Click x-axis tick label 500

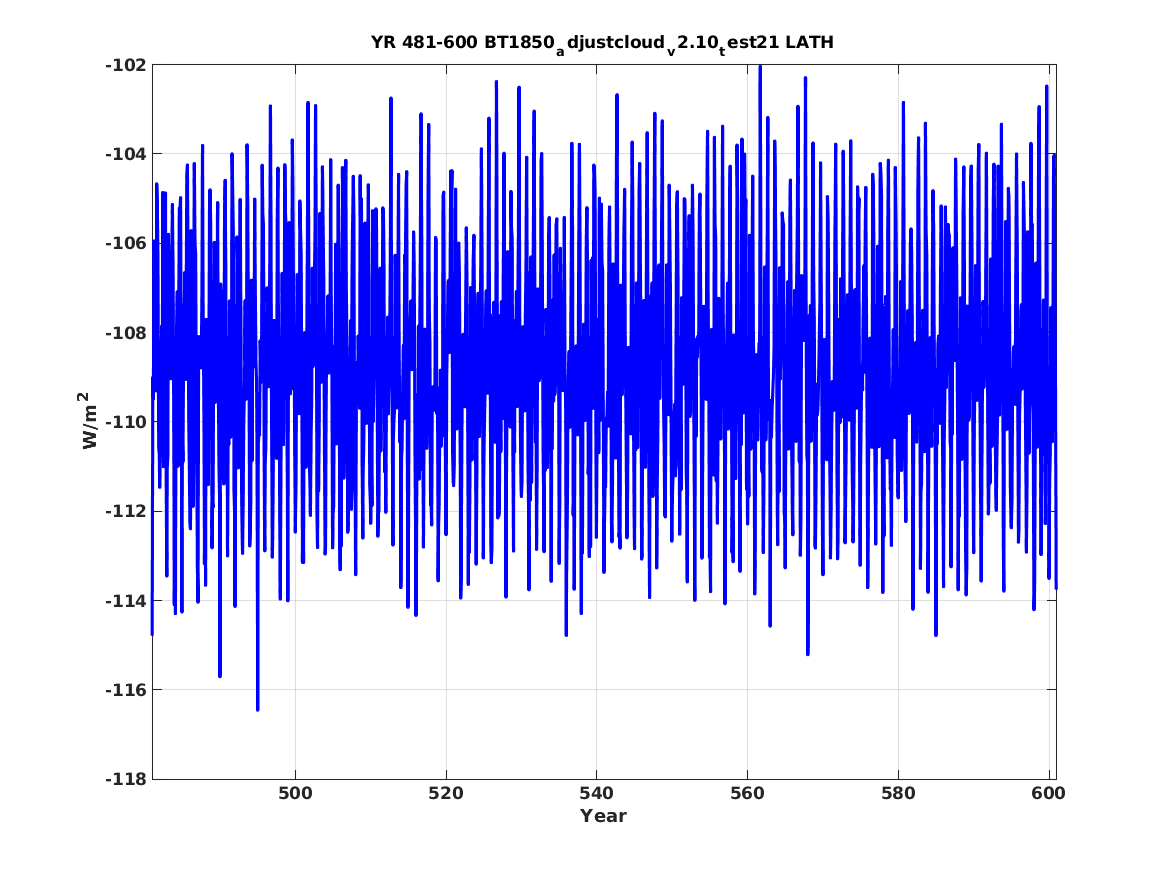[x=295, y=793]
